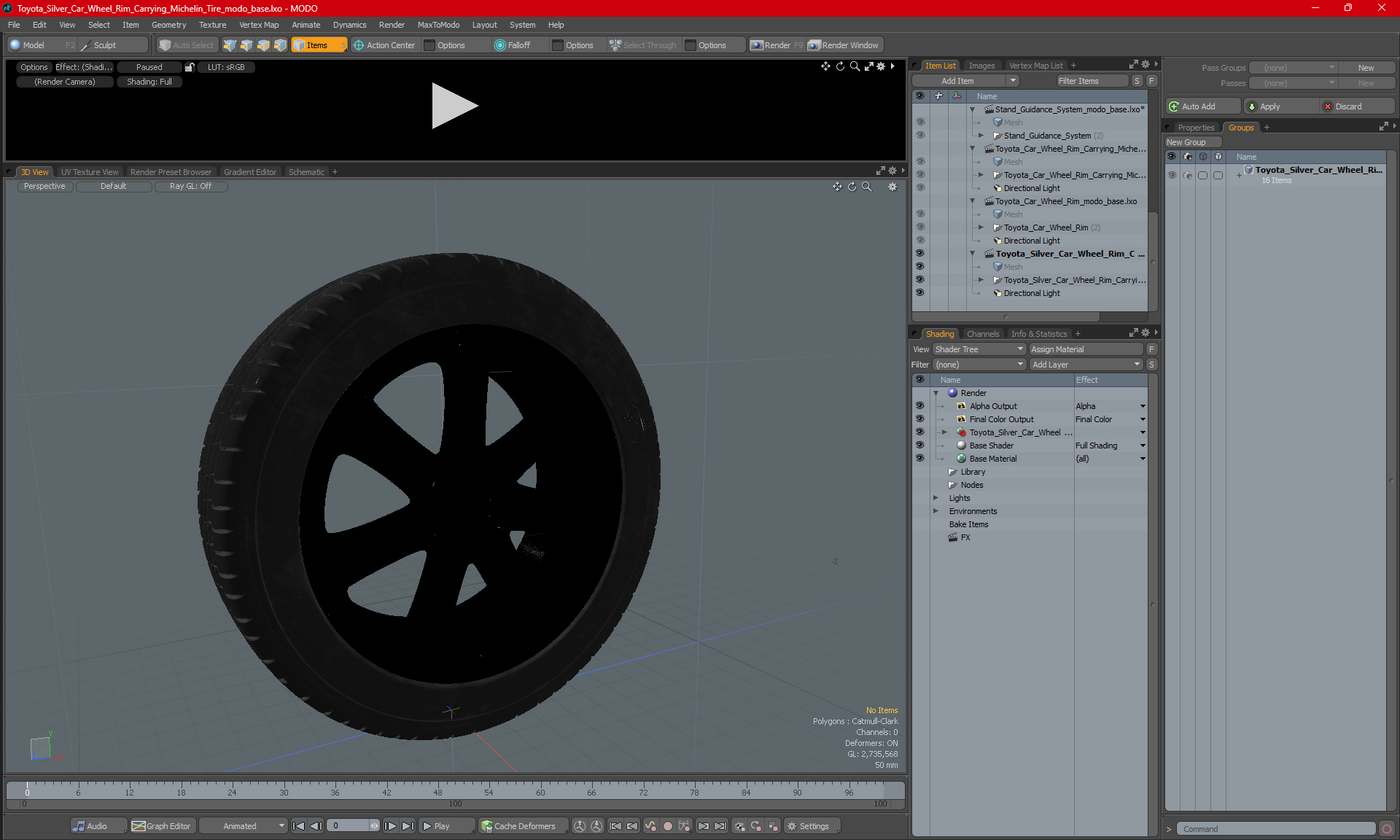Toggle auto-key record button
This screenshot has height=840, width=1400.
667,826
